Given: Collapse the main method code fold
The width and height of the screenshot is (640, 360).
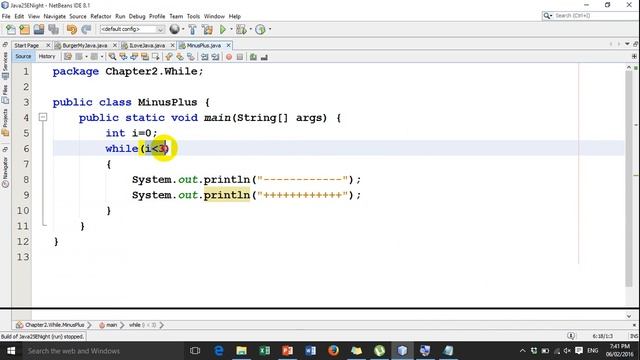Looking at the screenshot, I should pyautogui.click(x=43, y=118).
